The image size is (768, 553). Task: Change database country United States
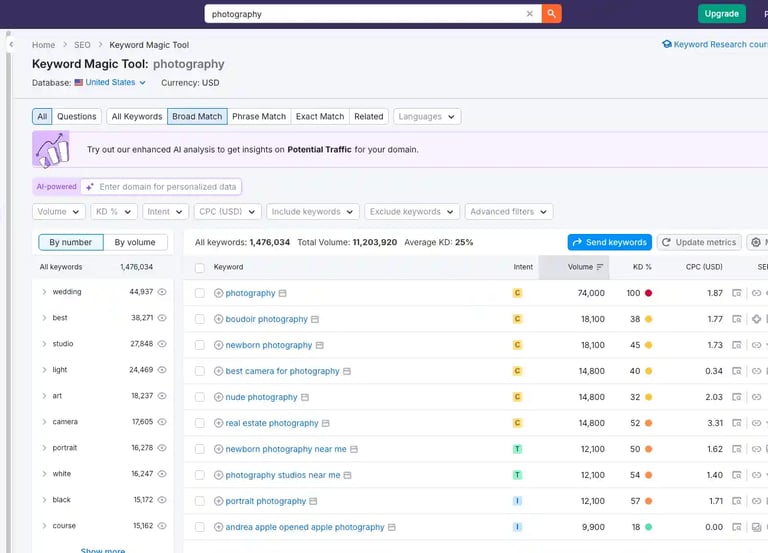coord(110,82)
